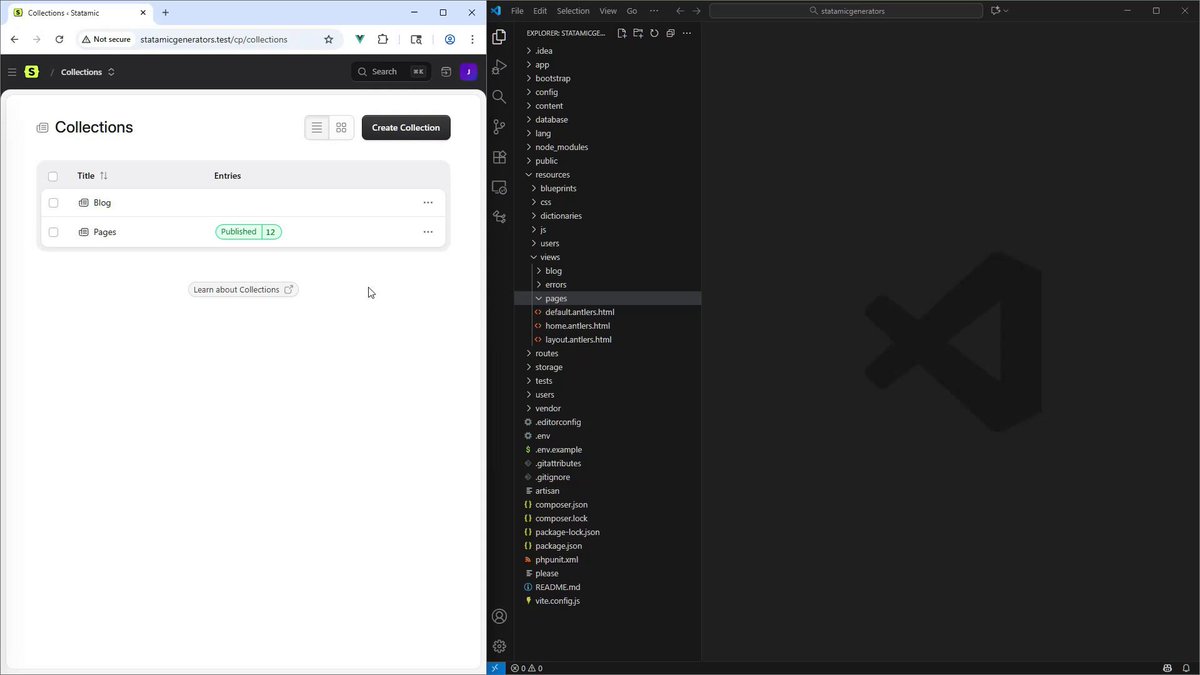Open VS Code Remote Explorer view
This screenshot has width=1200, height=675.
point(499,187)
